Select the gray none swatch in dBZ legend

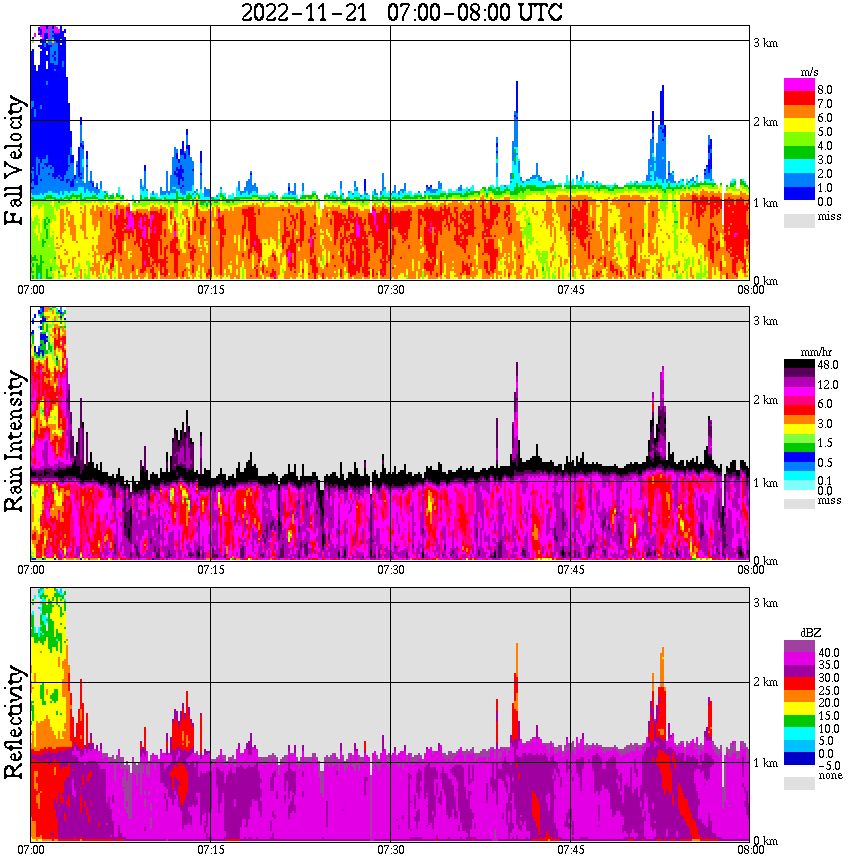click(799, 783)
